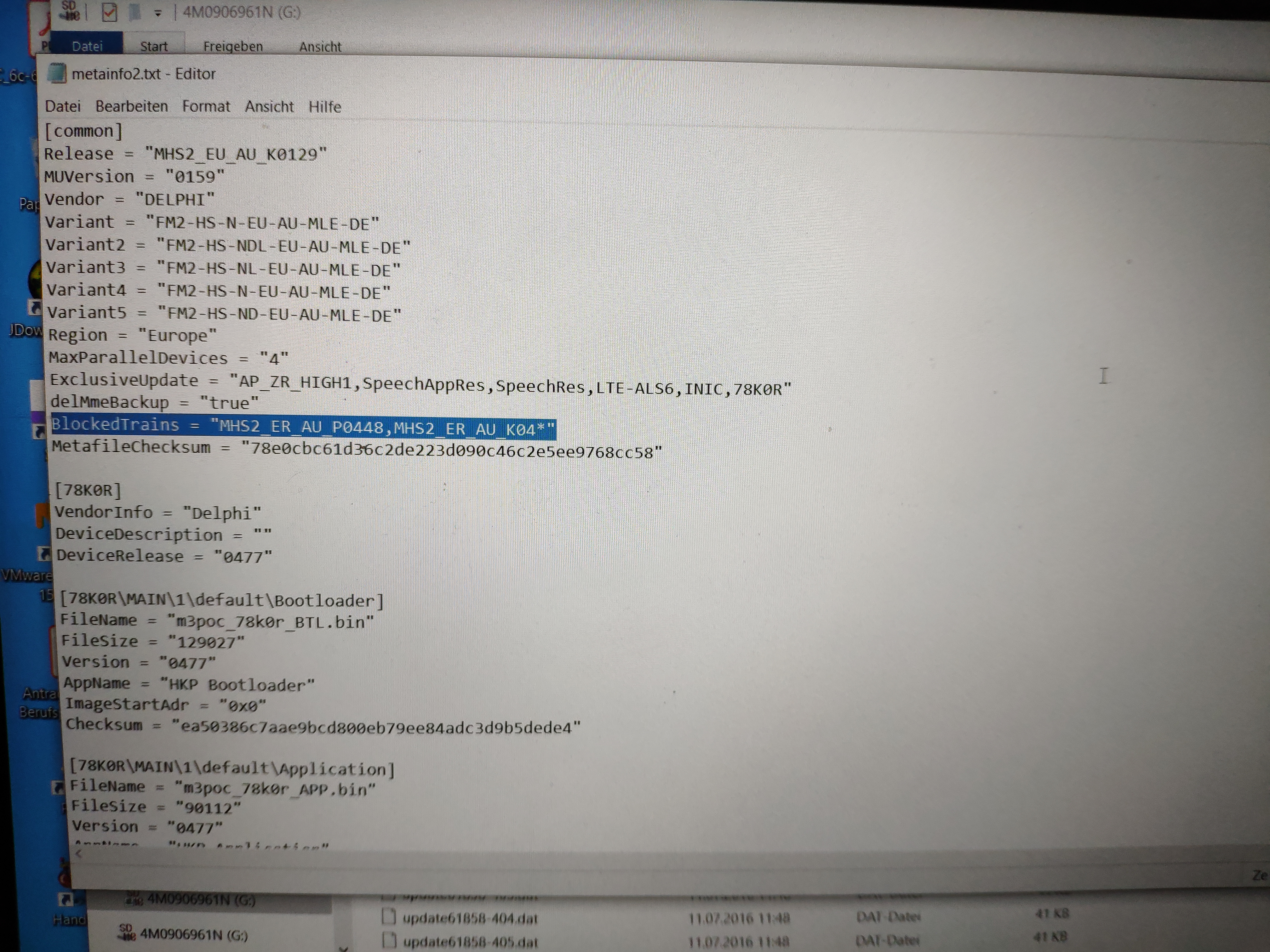The width and height of the screenshot is (1270, 952).
Task: Click the MetafileChecksum line
Action: point(357,449)
